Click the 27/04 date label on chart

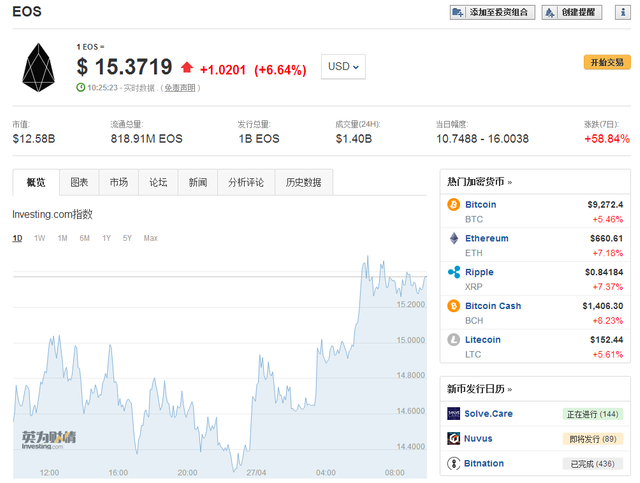tap(256, 473)
